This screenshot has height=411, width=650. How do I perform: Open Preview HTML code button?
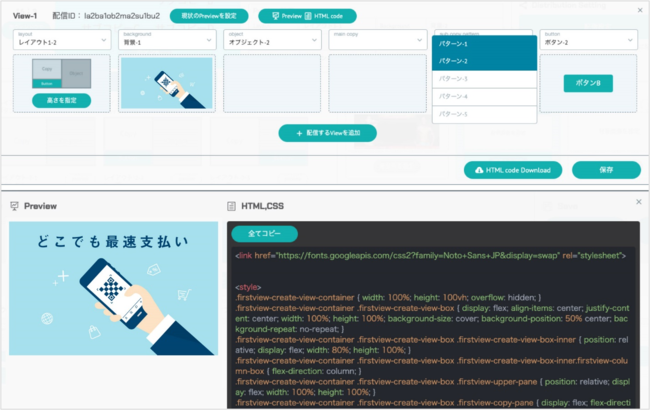pos(307,16)
